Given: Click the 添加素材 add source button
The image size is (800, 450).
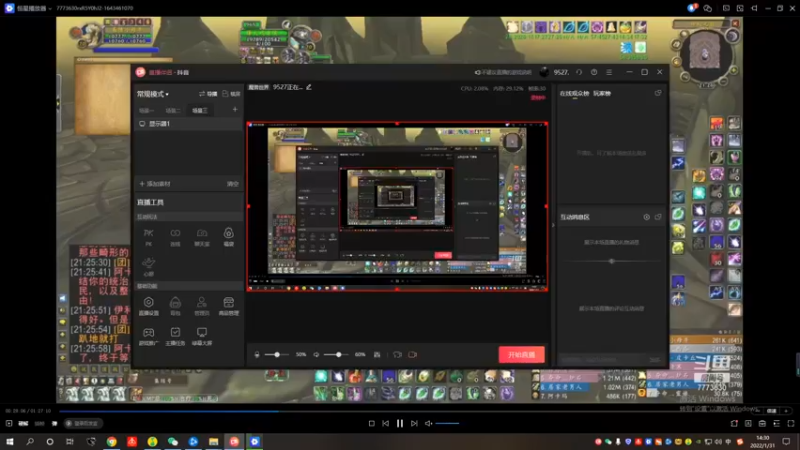Looking at the screenshot, I should 155,184.
